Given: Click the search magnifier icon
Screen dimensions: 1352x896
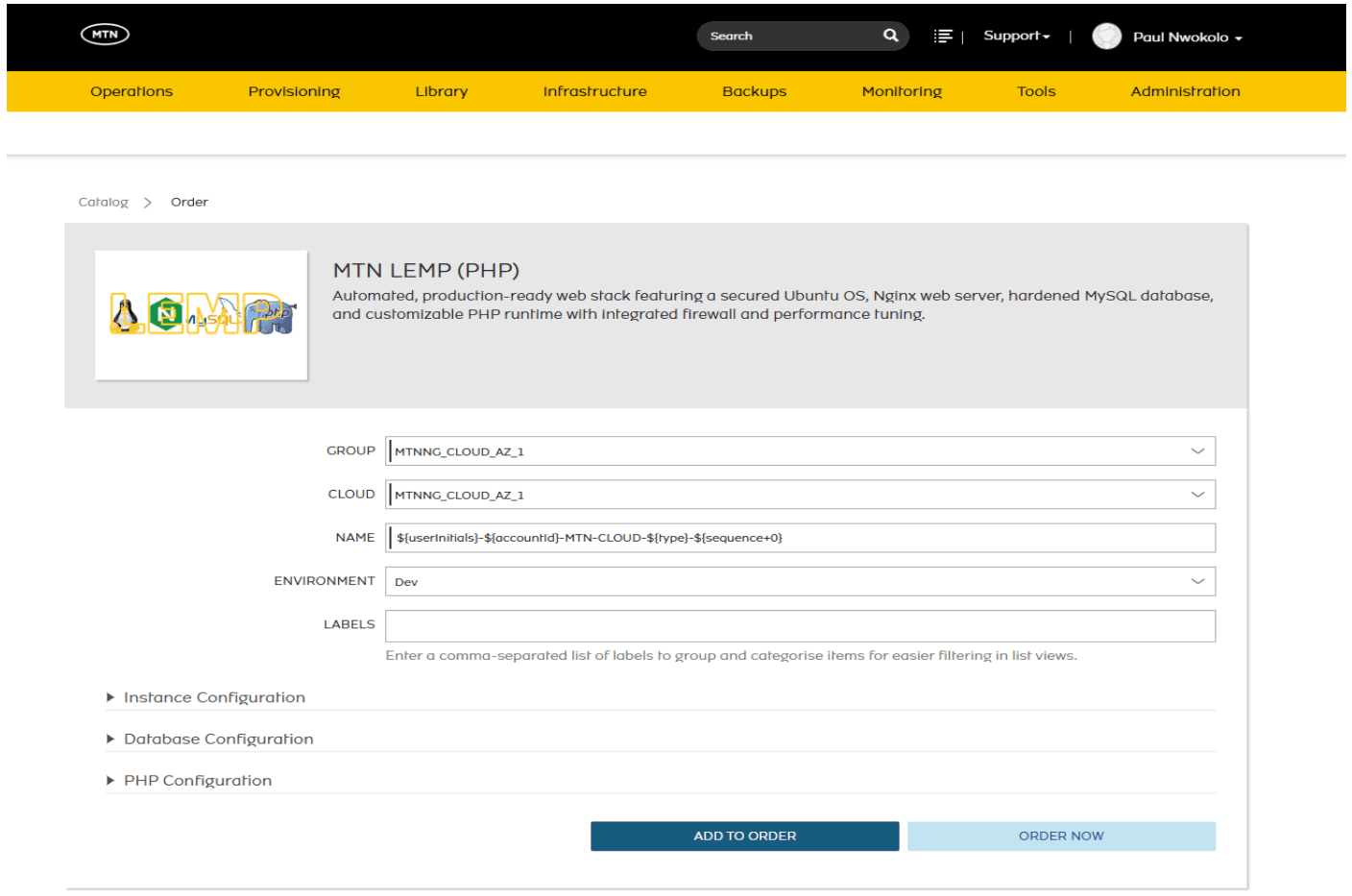Looking at the screenshot, I should [x=890, y=36].
